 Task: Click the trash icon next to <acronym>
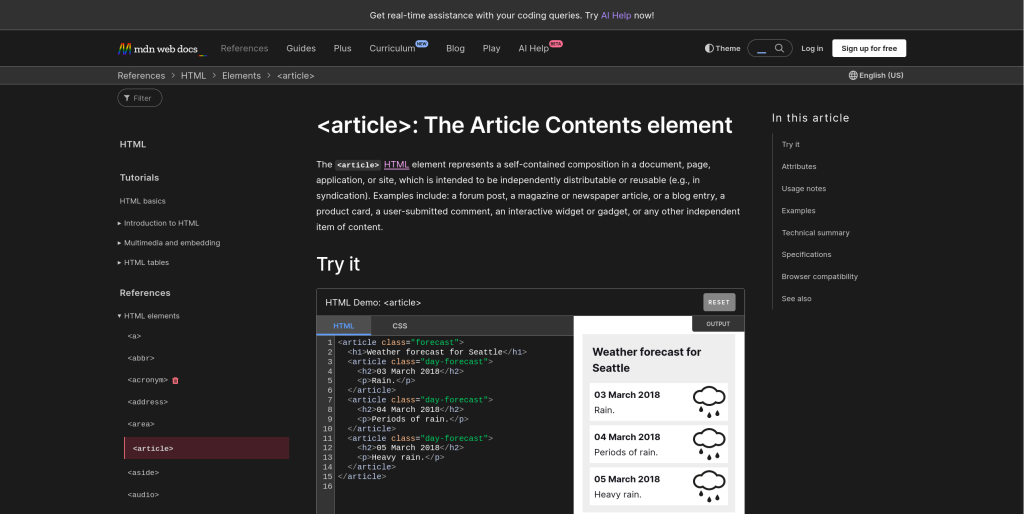pos(175,380)
